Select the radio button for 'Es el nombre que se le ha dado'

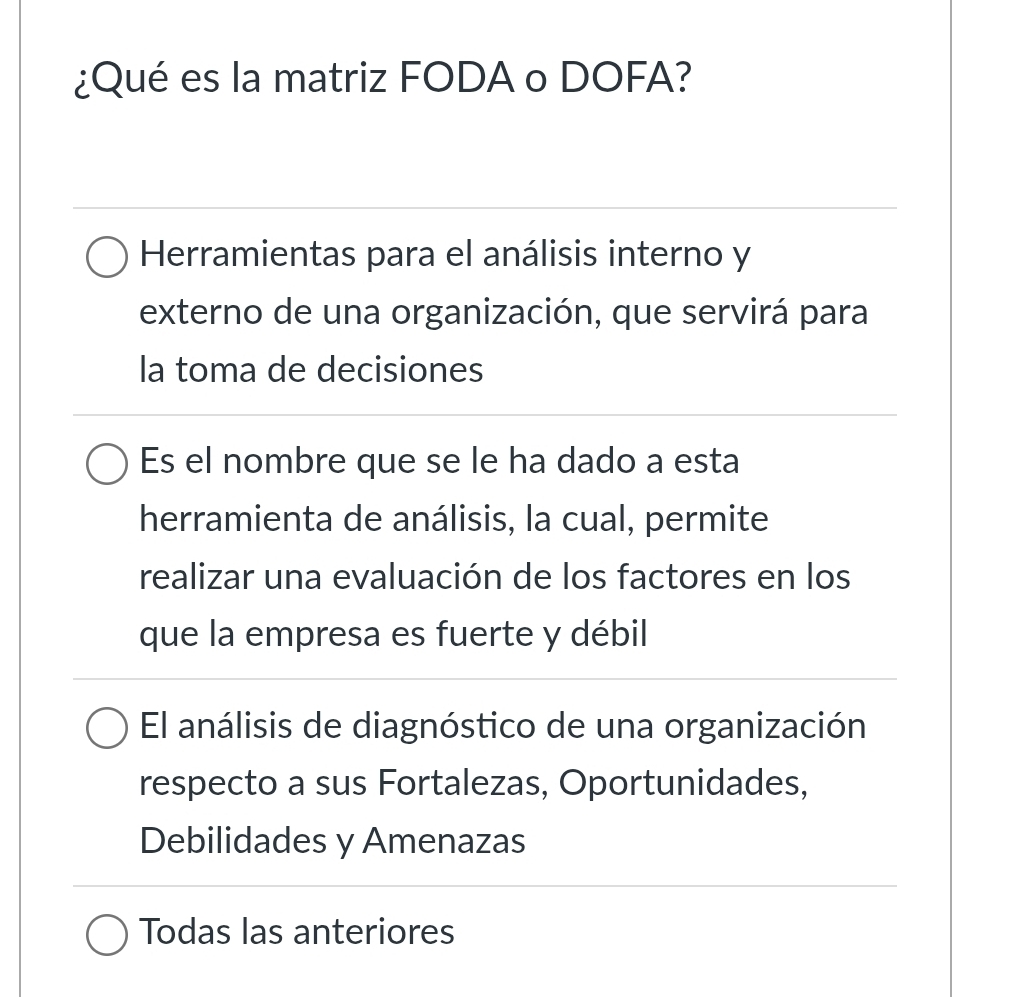106,464
